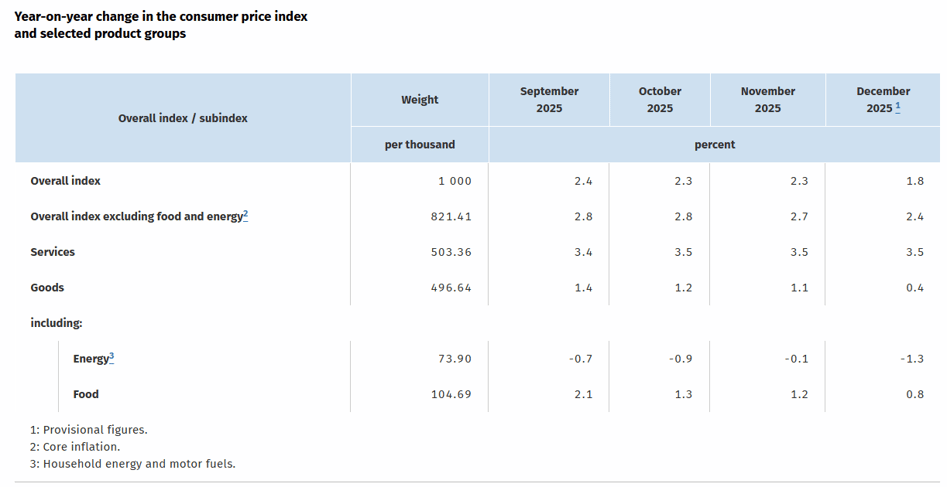This screenshot has height=487, width=947.
Task: Click the Energy weight value 73.90
Action: pyautogui.click(x=453, y=358)
